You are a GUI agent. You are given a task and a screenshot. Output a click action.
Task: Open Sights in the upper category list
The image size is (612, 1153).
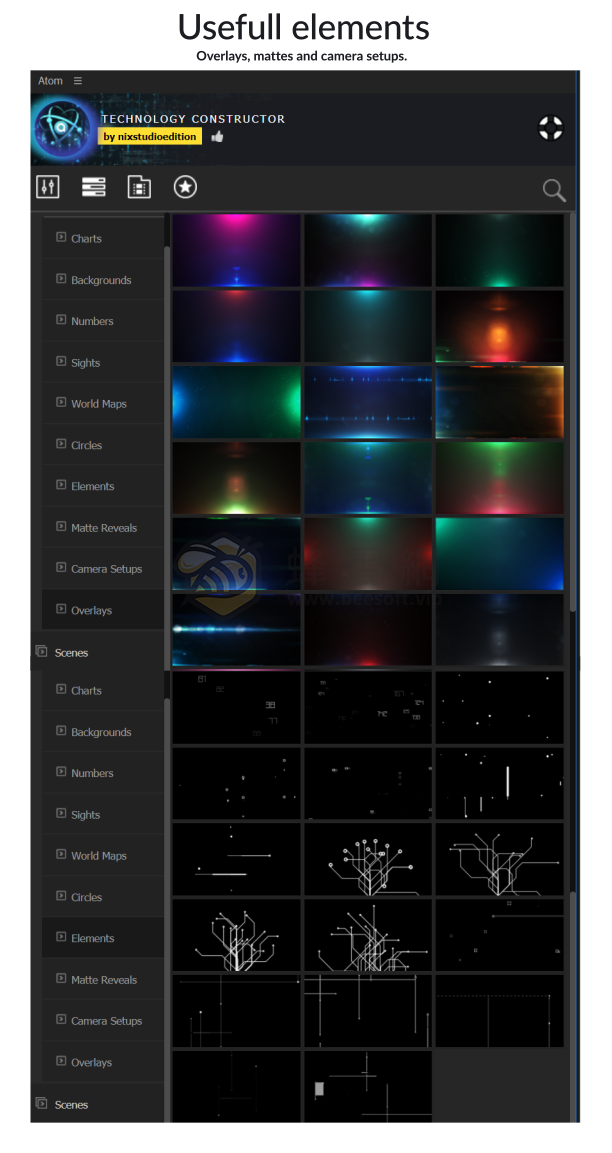pyautogui.click(x=103, y=363)
